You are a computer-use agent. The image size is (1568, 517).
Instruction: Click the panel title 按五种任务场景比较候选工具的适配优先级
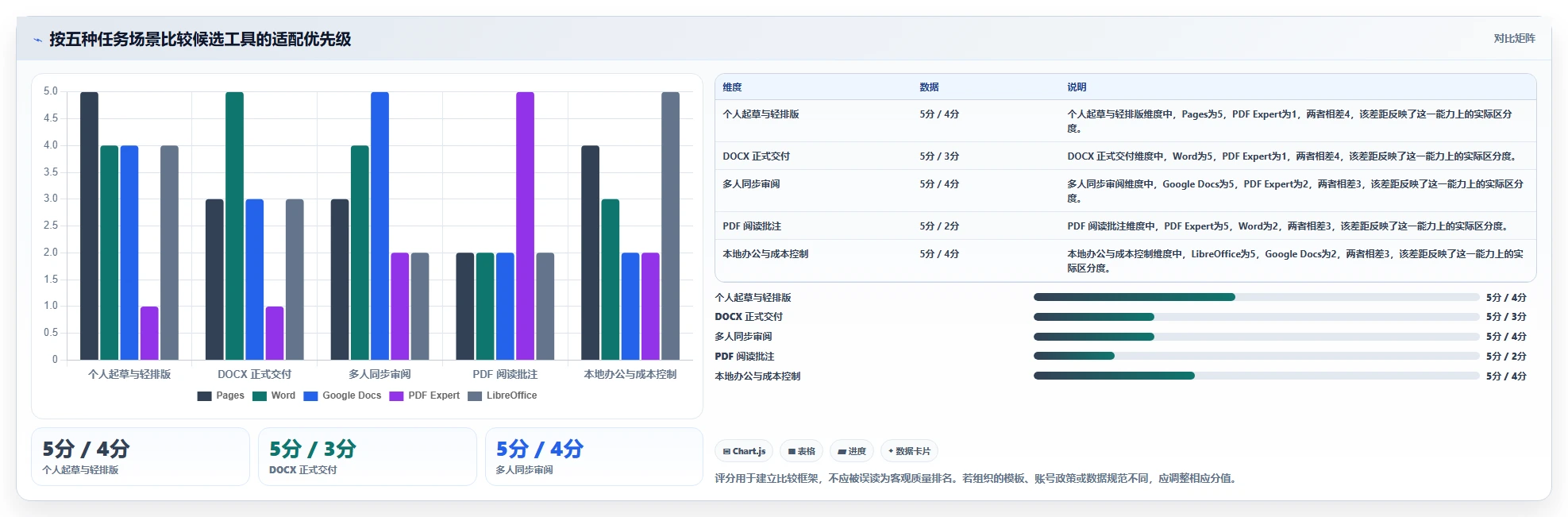click(200, 39)
